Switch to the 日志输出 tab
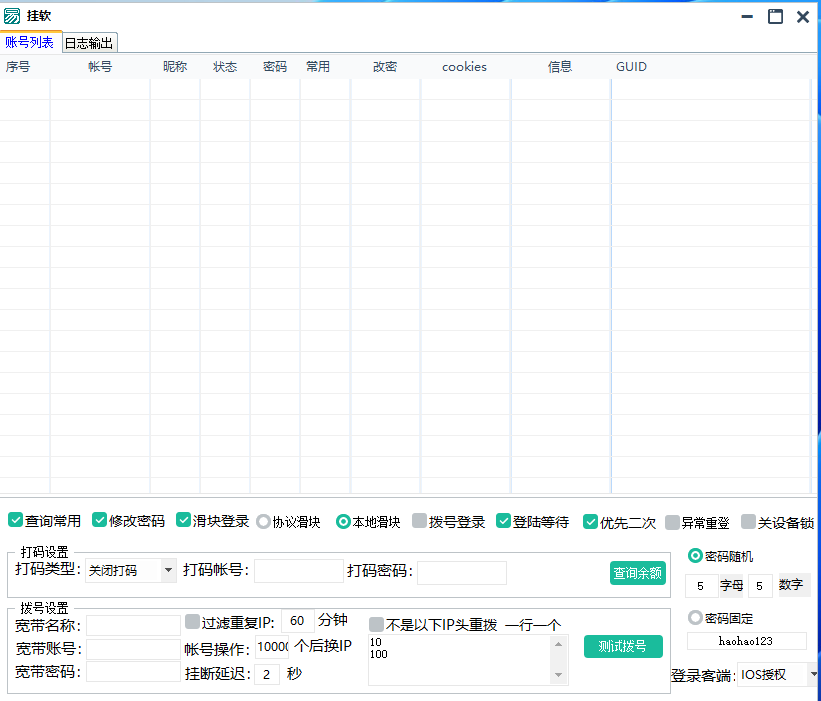This screenshot has width=821, height=701. pos(89,43)
